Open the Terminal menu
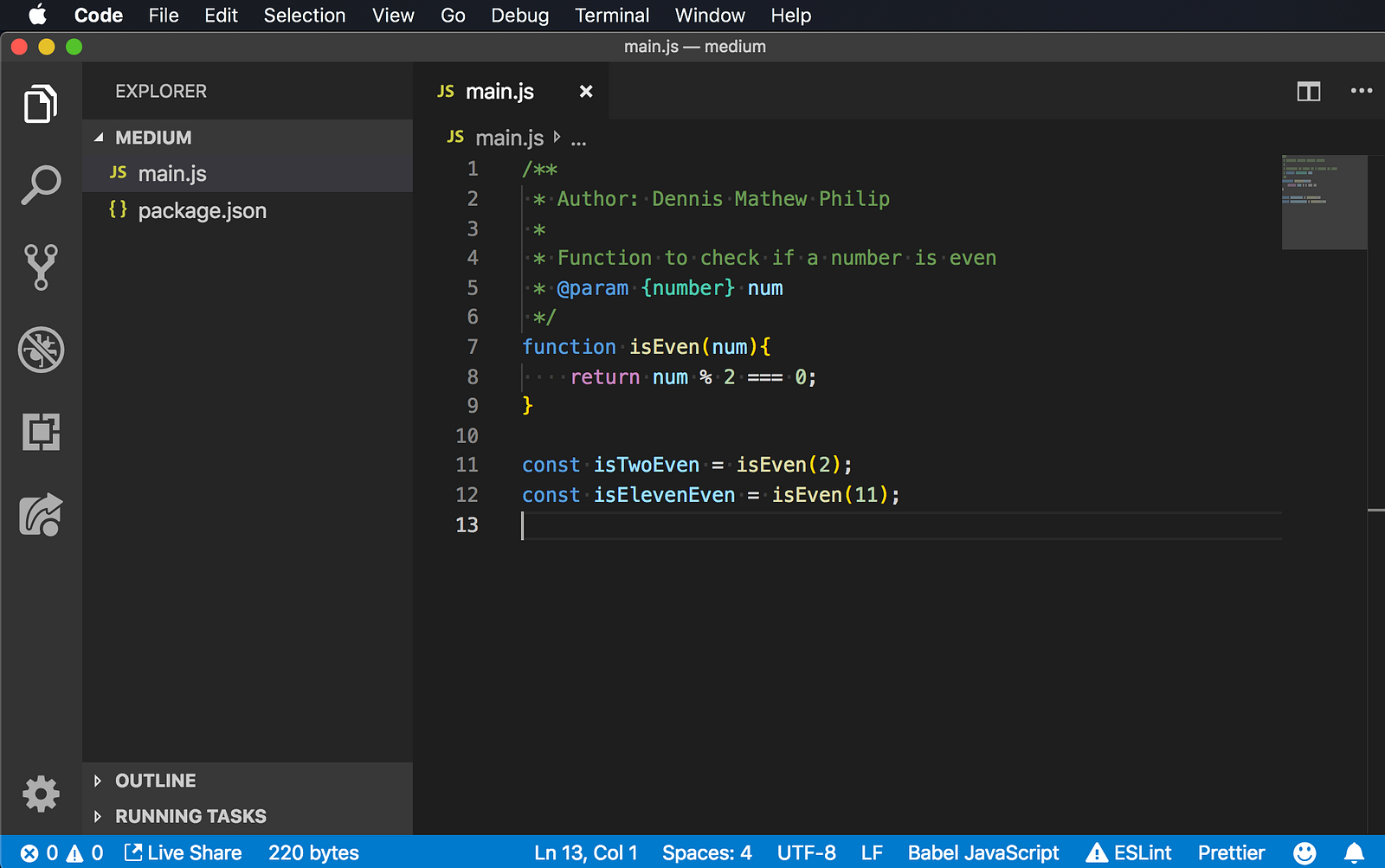The image size is (1385, 868). (611, 16)
